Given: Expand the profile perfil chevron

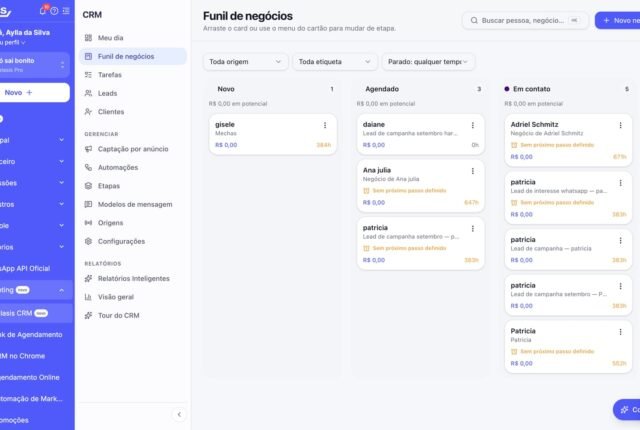Looking at the screenshot, I should coord(23,43).
